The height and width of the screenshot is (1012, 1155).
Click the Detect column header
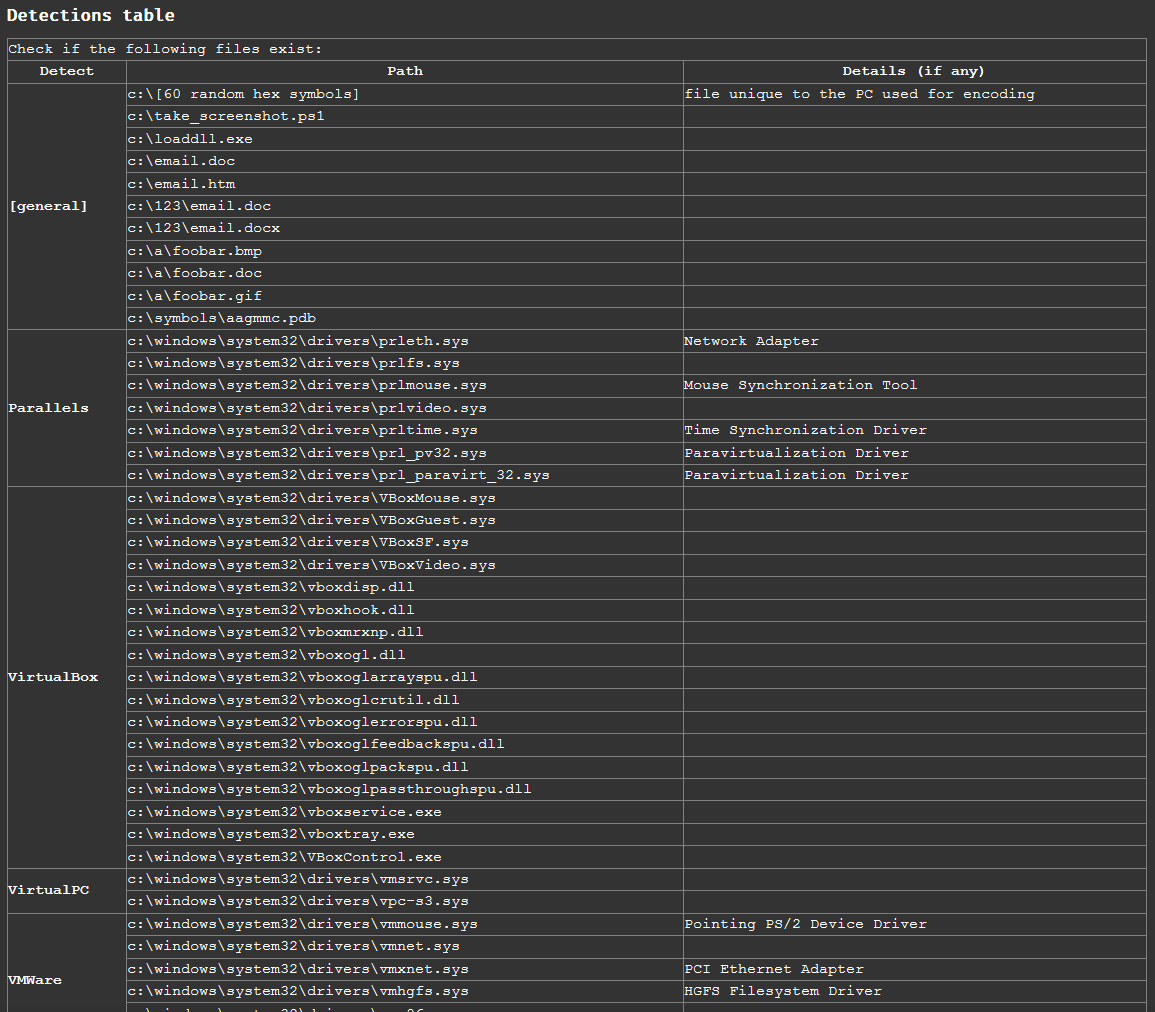[67, 71]
